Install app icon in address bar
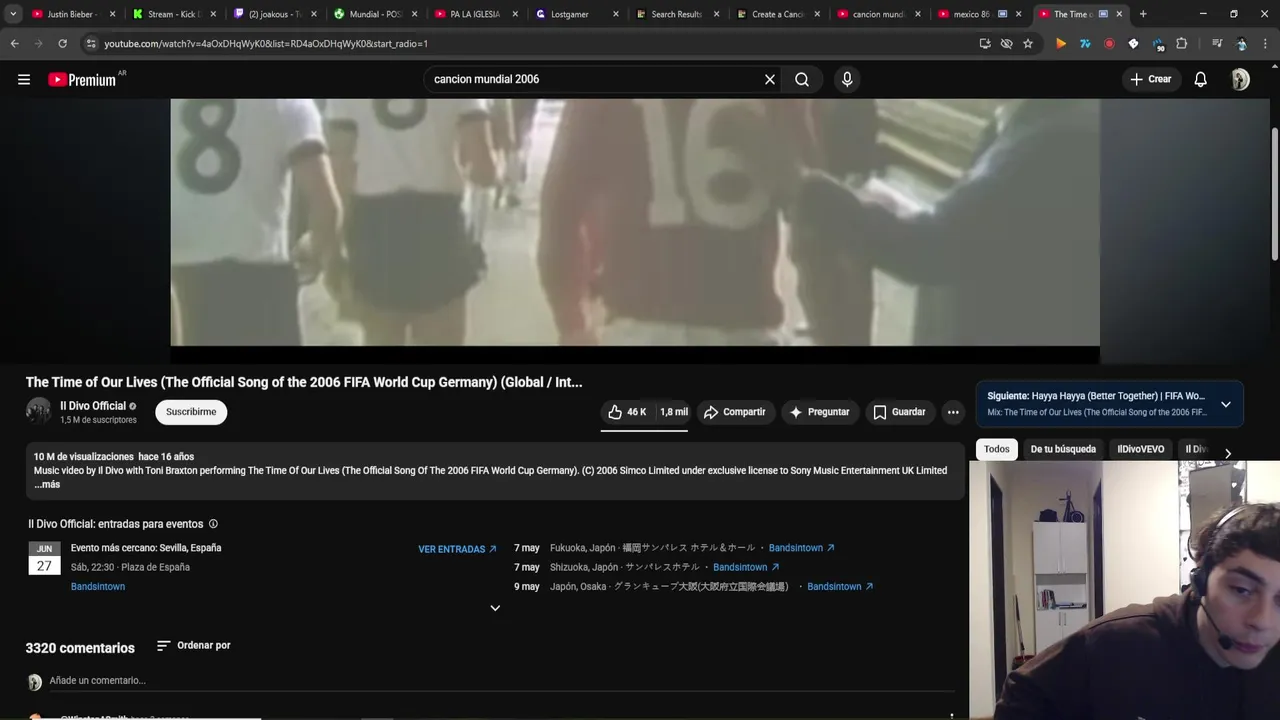Image resolution: width=1280 pixels, height=720 pixels. pyautogui.click(x=985, y=43)
